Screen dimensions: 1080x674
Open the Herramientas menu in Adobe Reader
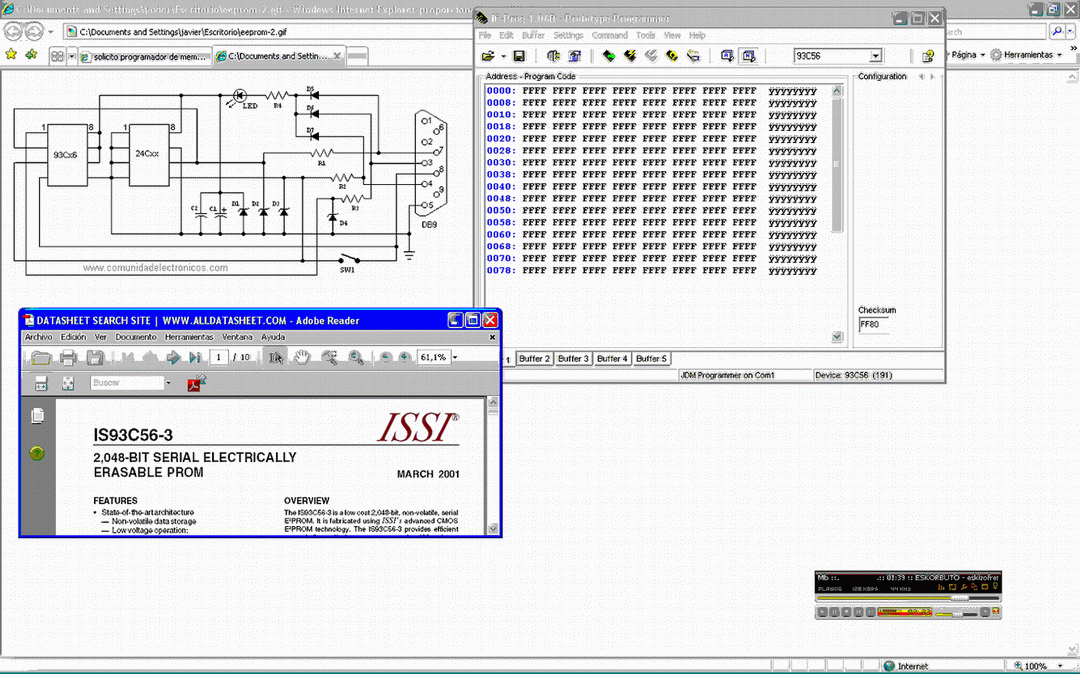pos(189,337)
